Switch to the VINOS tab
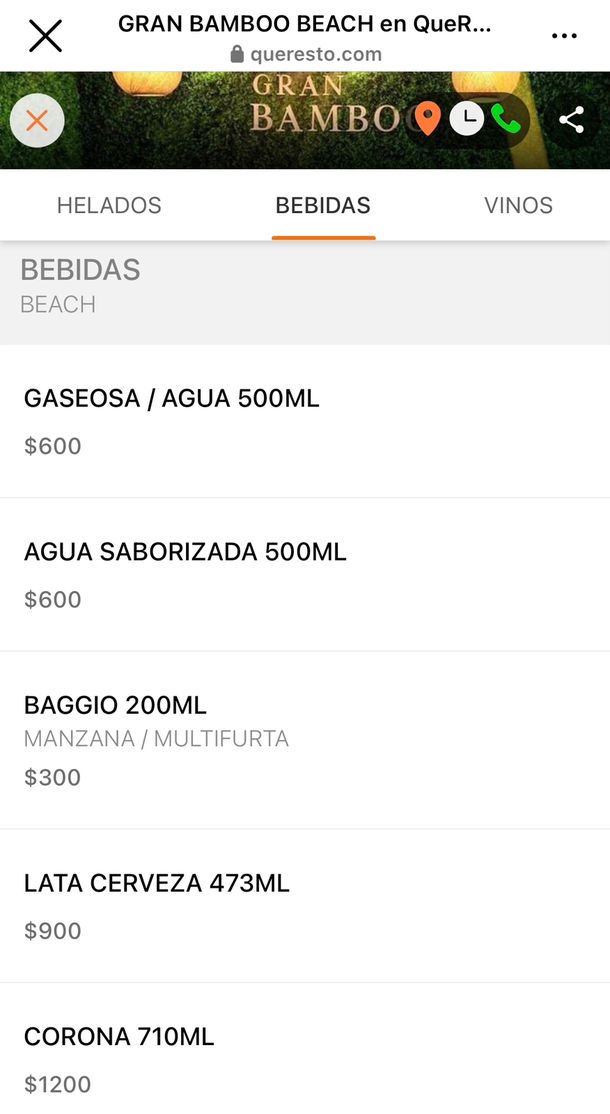This screenshot has height=1114, width=610. tap(518, 205)
